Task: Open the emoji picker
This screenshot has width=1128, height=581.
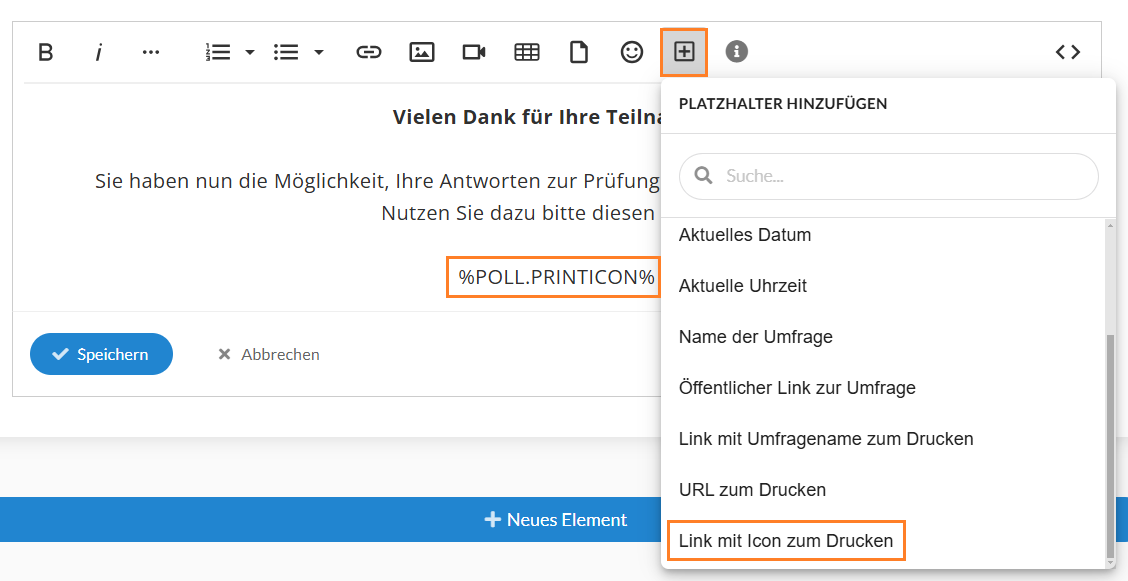Action: tap(632, 52)
